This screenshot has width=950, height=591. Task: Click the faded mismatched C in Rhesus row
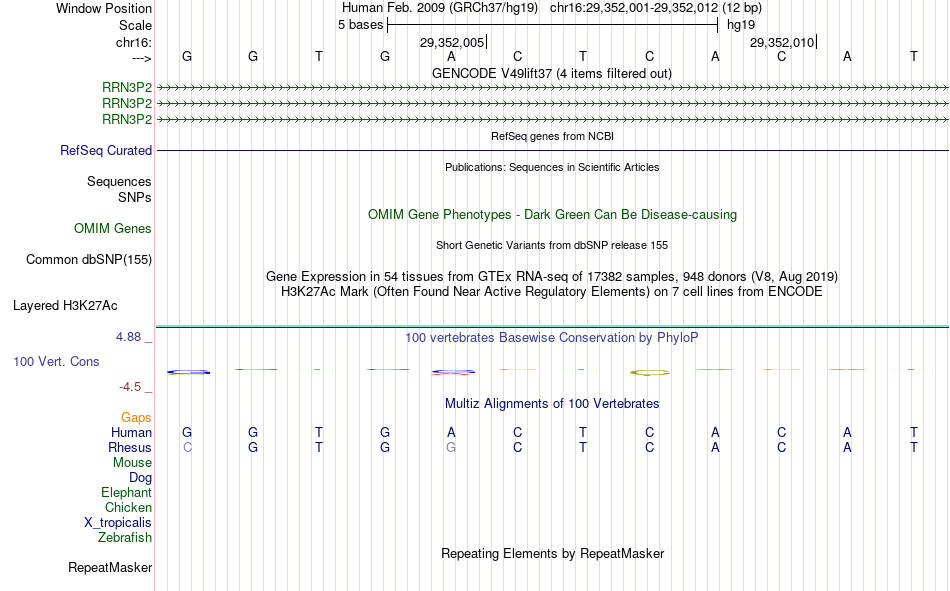tap(187, 447)
